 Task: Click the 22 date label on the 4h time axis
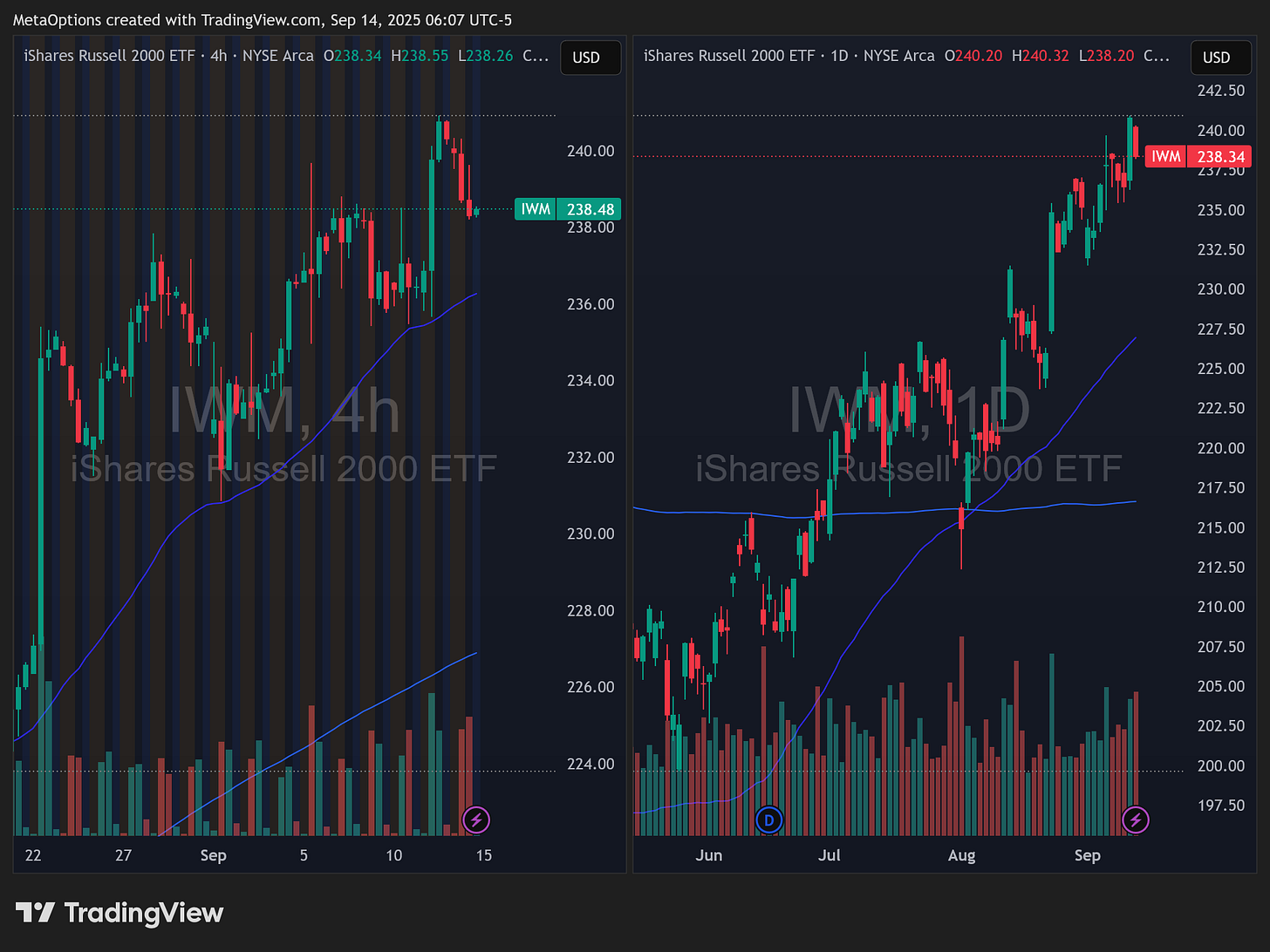(33, 855)
